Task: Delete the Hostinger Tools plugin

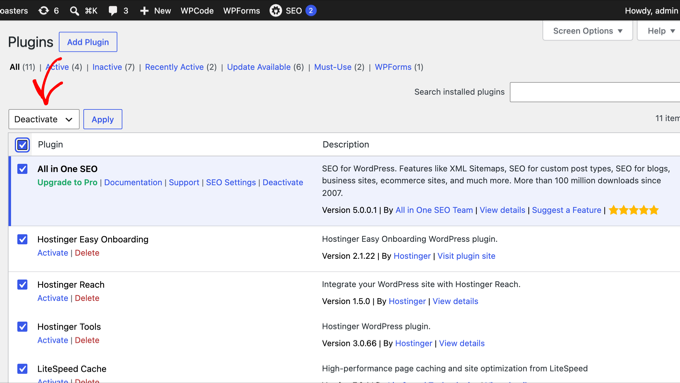Action: 87,340
